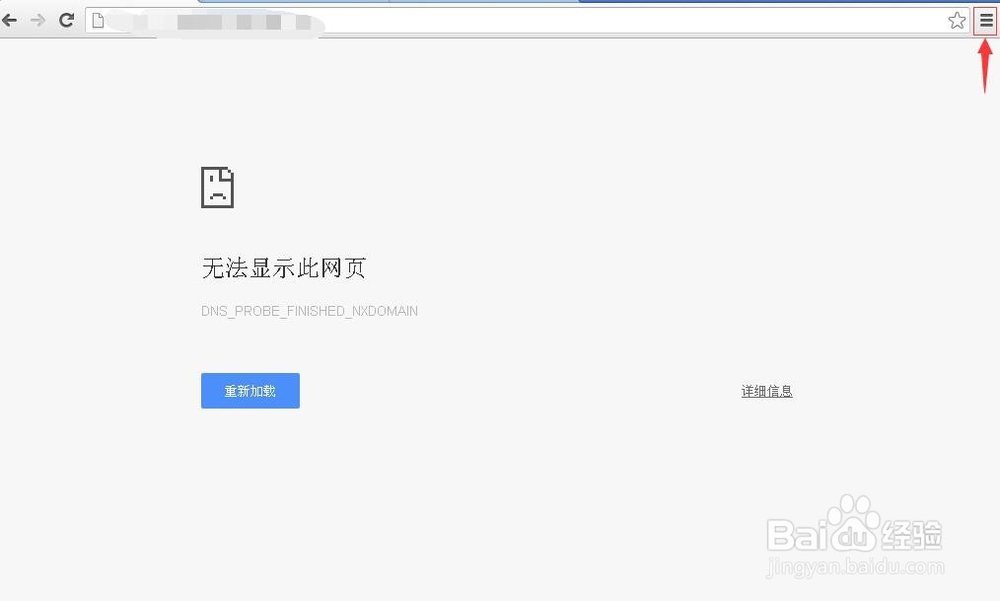Open 详细信息 for more error details

[x=766, y=390]
